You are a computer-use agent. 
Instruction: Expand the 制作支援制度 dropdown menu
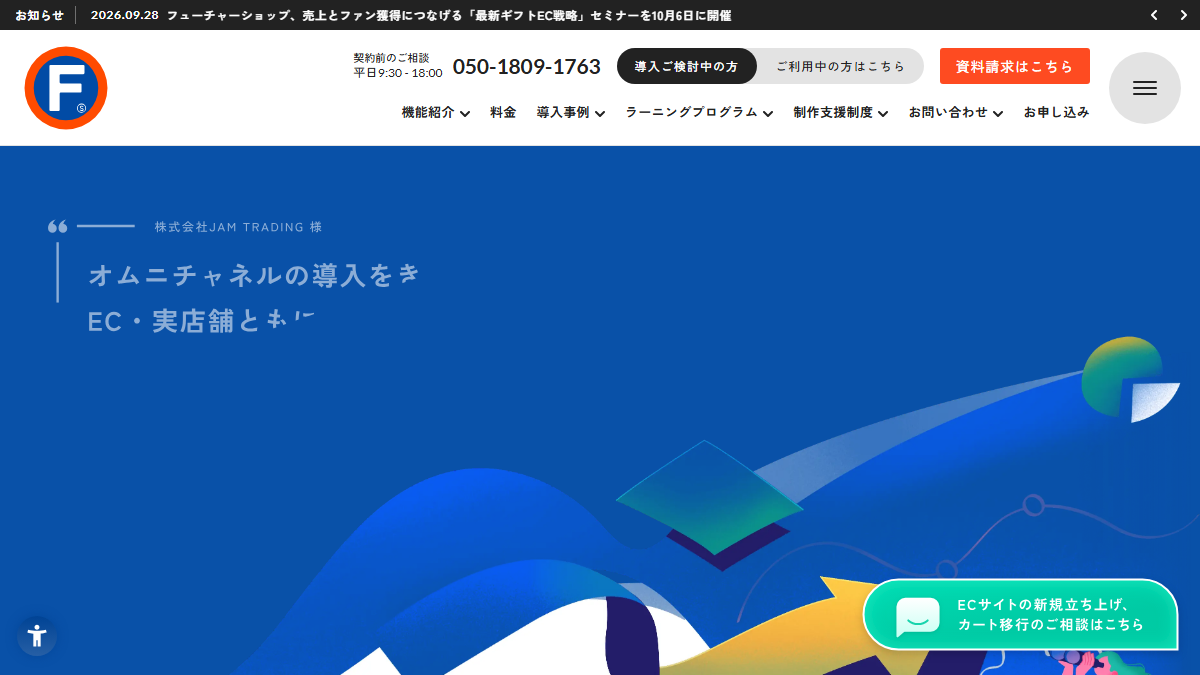point(841,113)
